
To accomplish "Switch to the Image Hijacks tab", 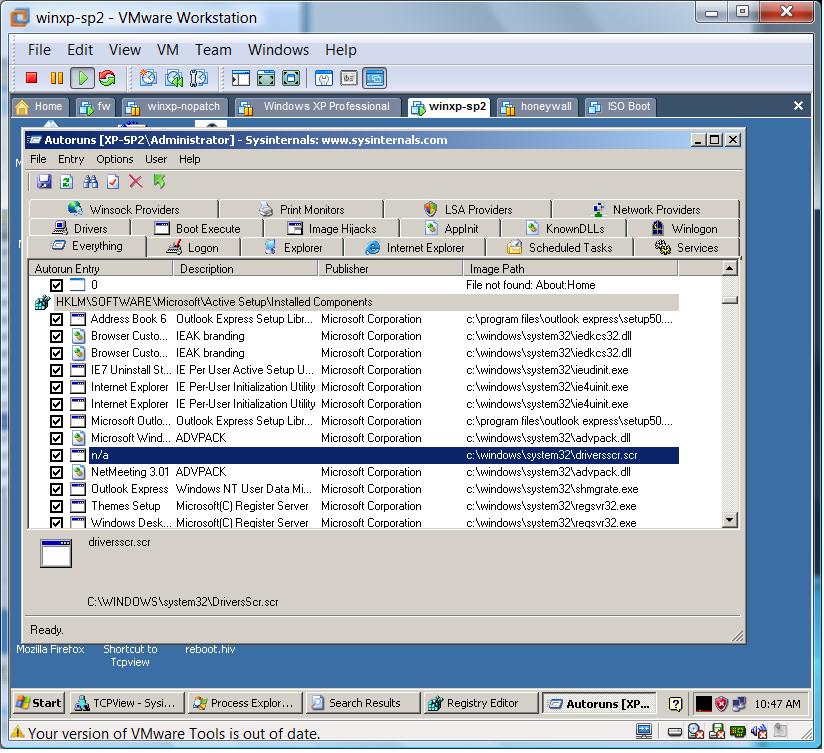I will pyautogui.click(x=332, y=229).
